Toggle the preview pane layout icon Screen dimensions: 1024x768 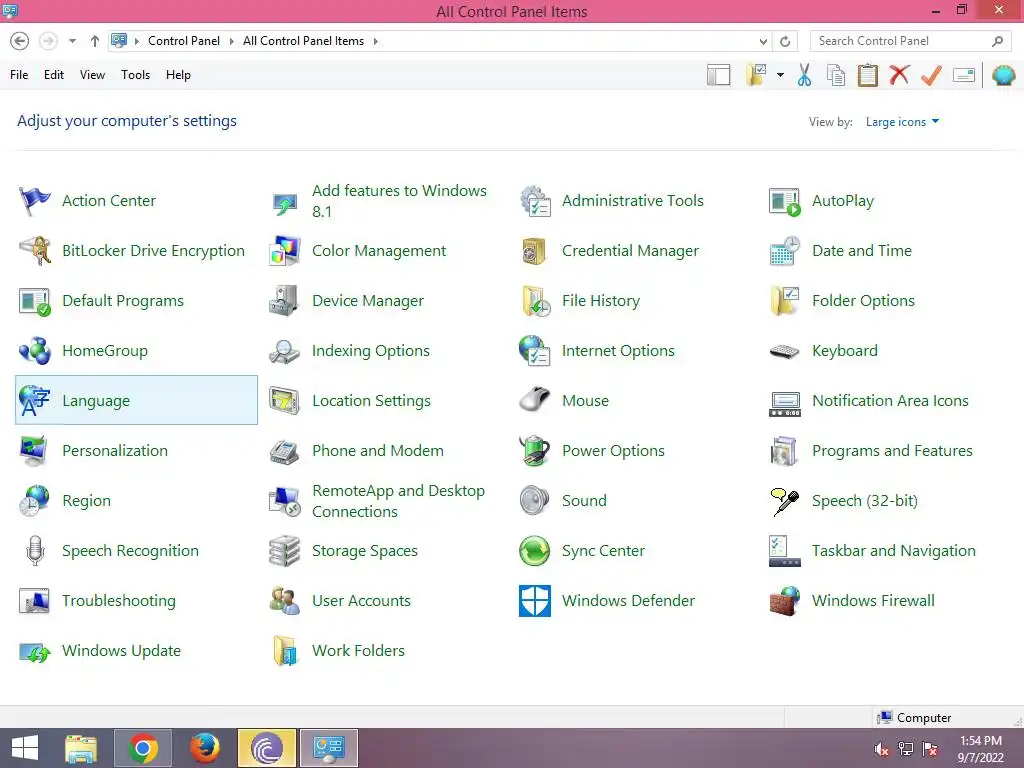718,75
